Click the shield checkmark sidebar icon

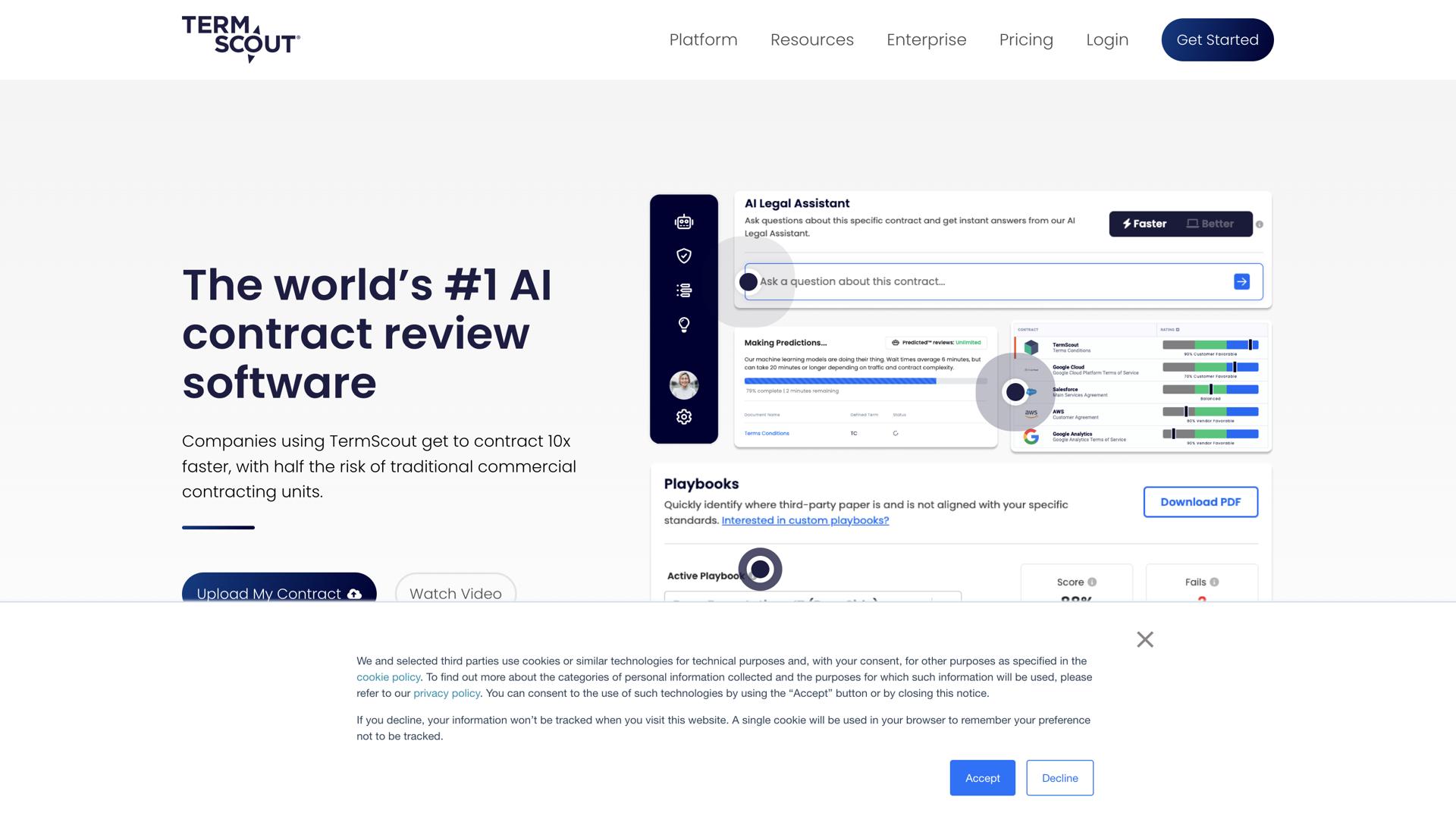click(684, 256)
